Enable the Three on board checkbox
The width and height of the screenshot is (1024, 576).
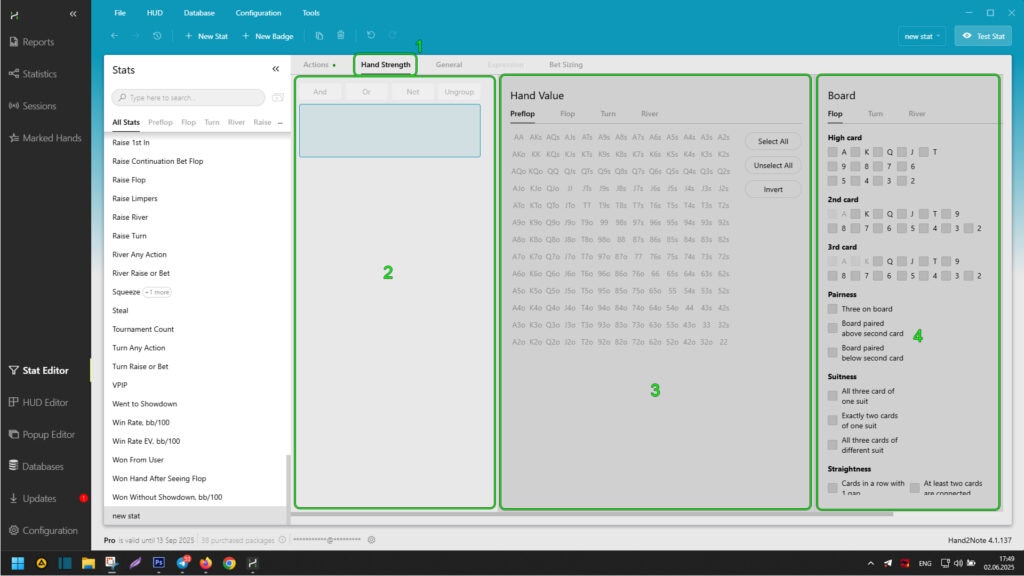[833, 309]
